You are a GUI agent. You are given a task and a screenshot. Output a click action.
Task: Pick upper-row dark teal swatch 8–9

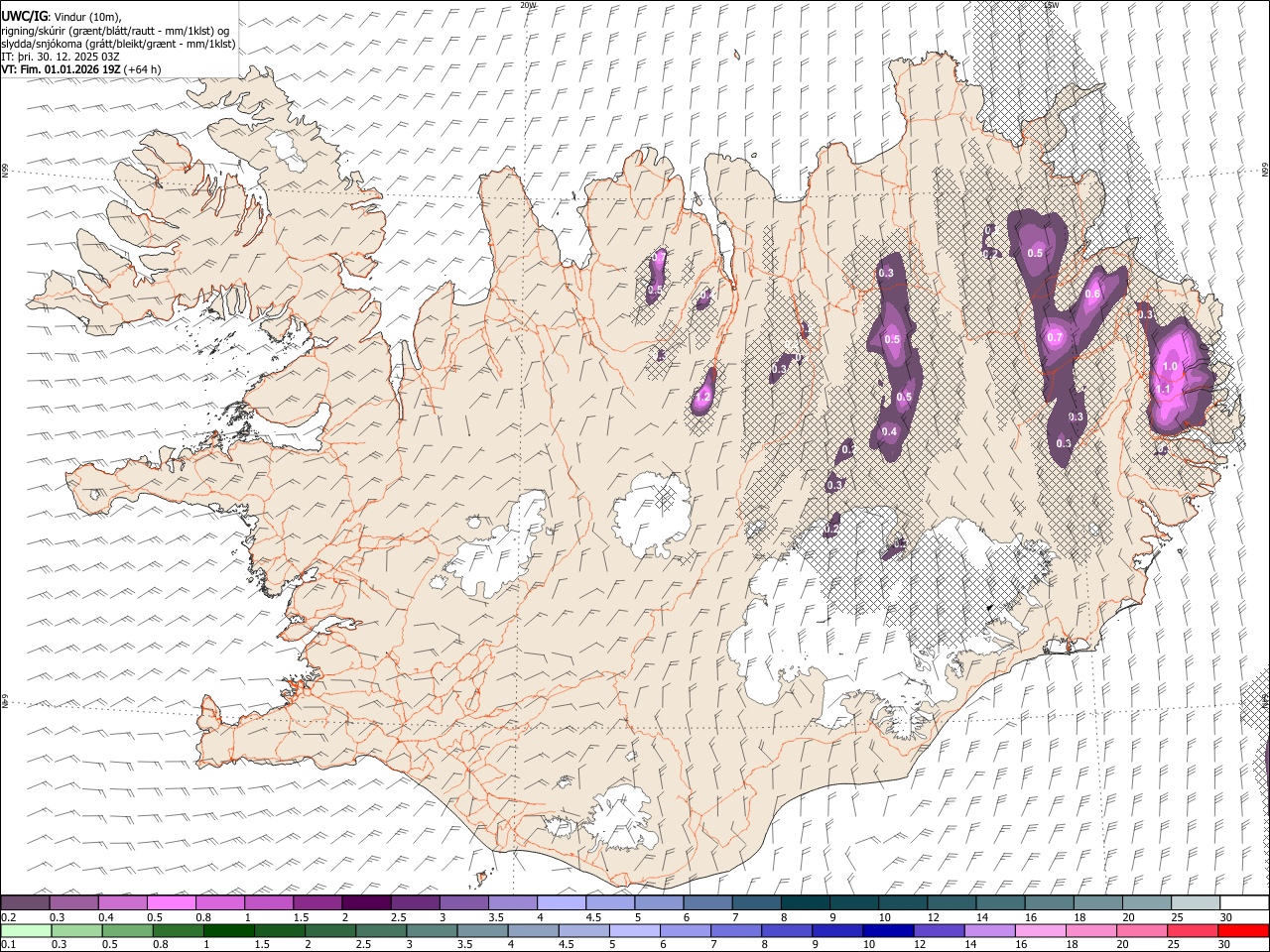coord(805,902)
